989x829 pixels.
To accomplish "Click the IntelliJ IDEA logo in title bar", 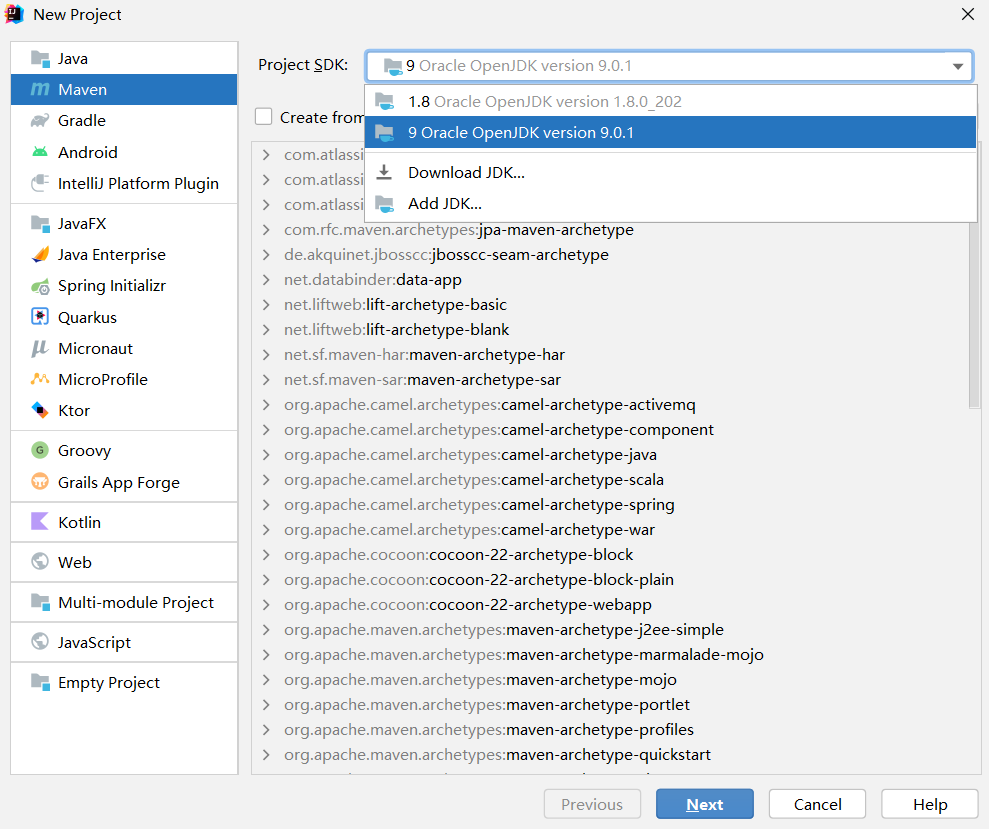I will pos(14,14).
